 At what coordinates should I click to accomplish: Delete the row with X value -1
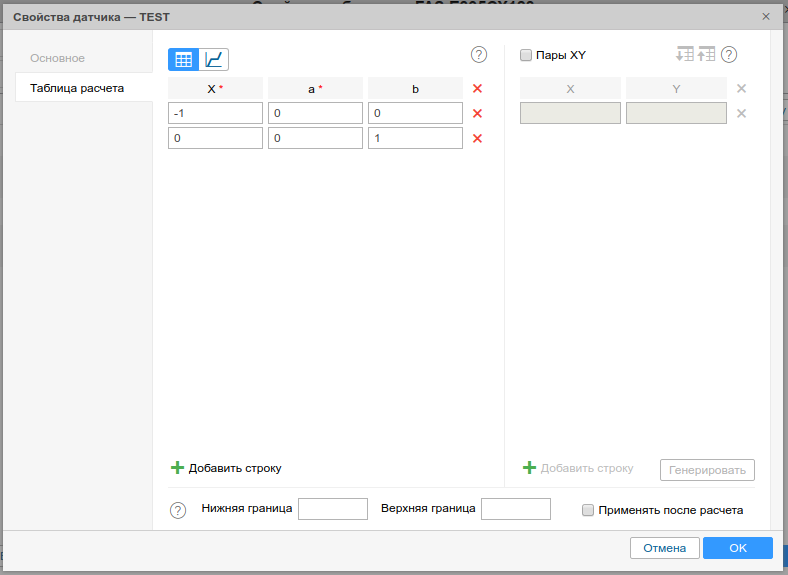[477, 114]
